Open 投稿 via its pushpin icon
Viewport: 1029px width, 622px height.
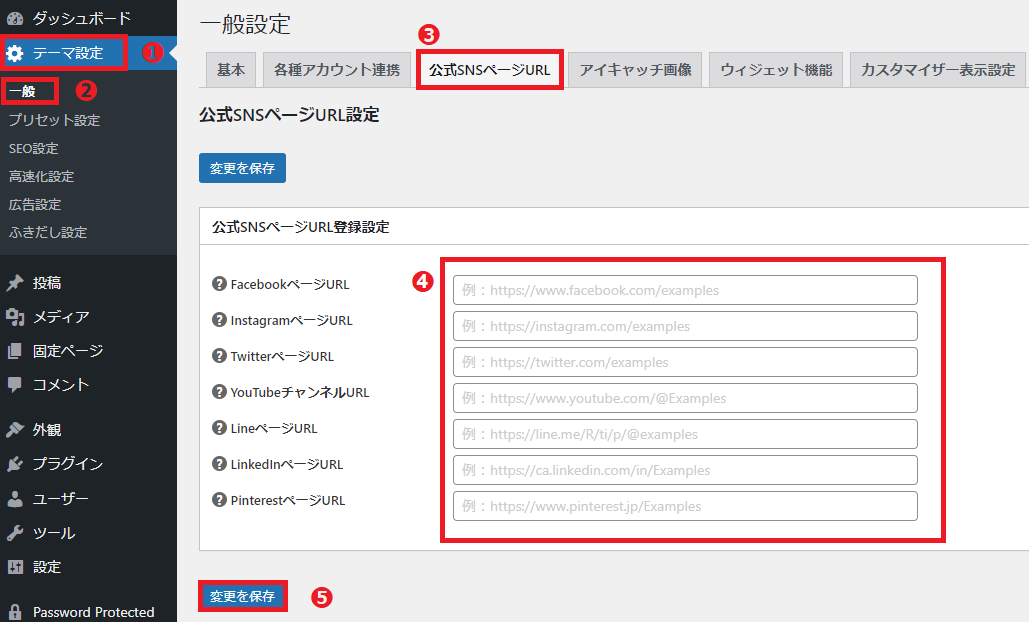pyautogui.click(x=15, y=283)
